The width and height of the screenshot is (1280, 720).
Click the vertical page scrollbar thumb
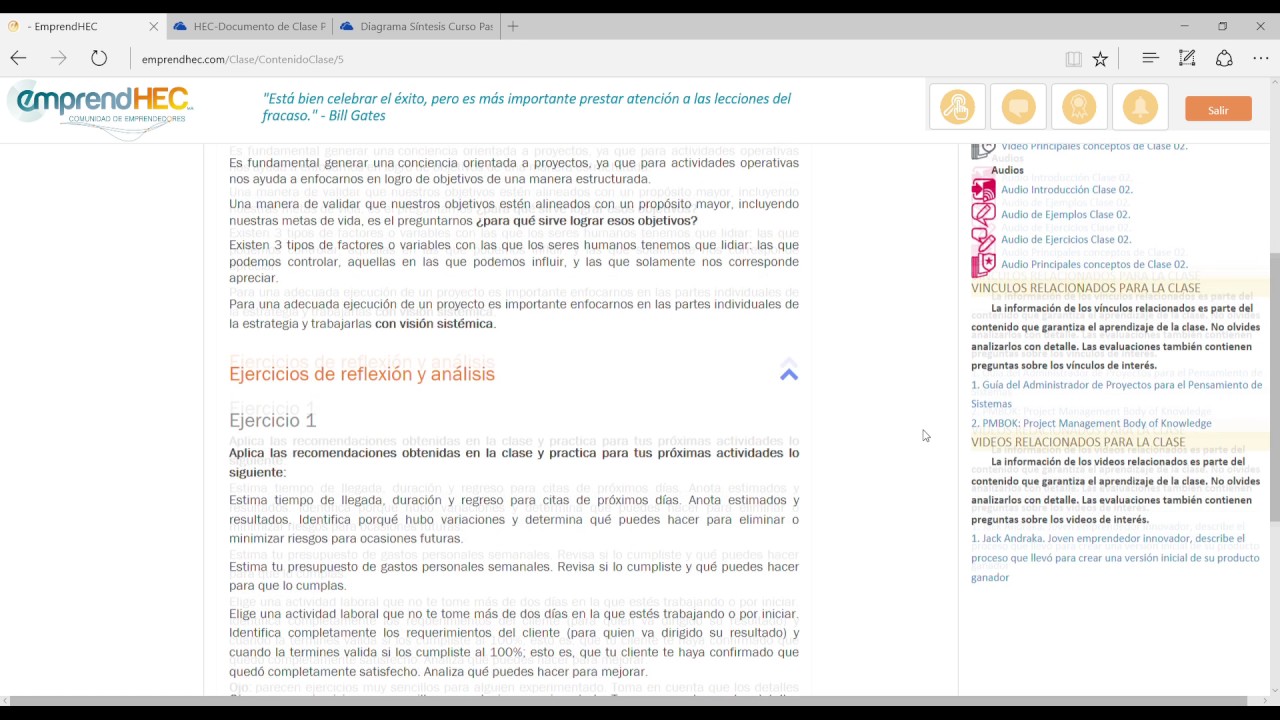(x=1274, y=385)
